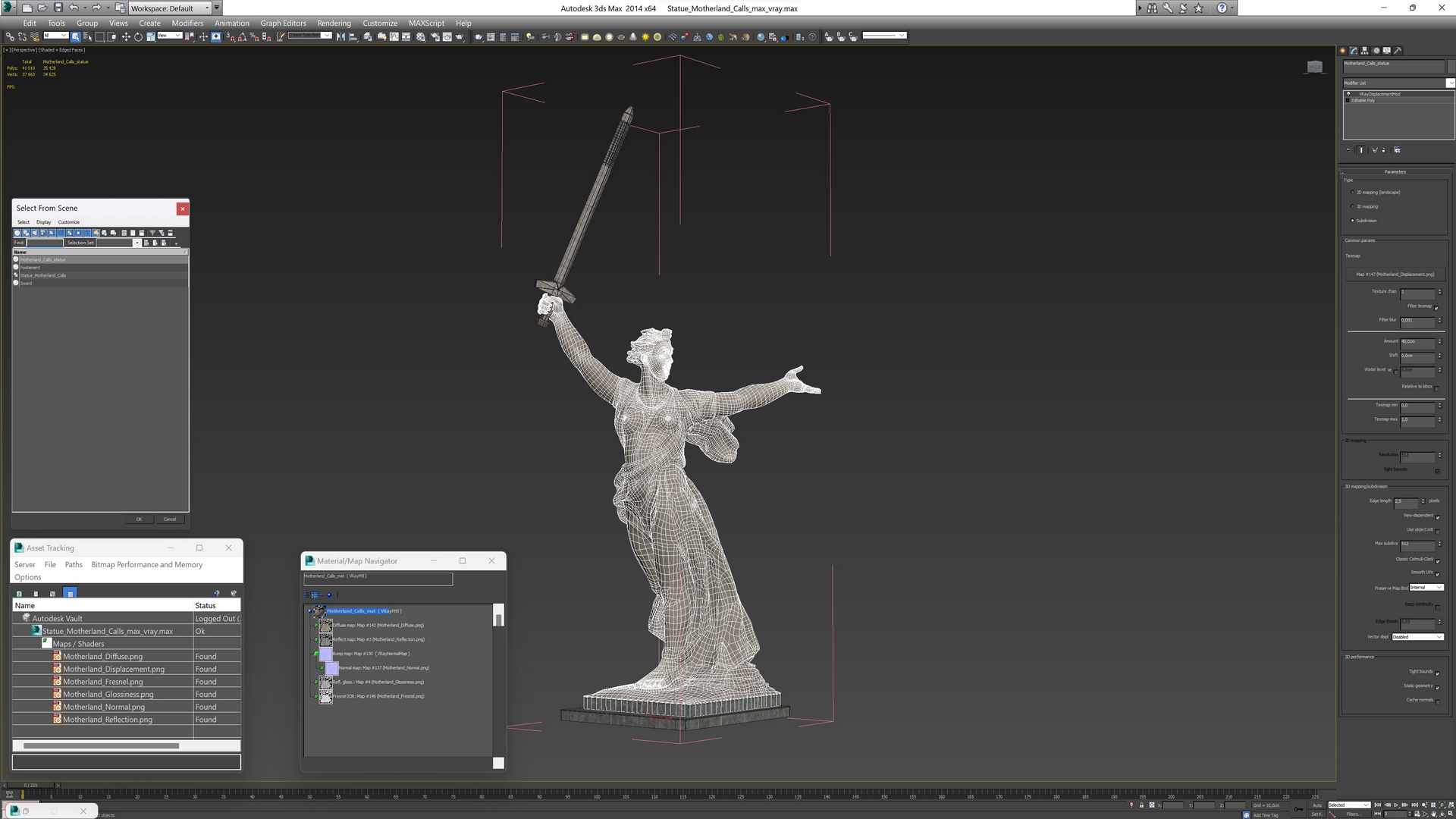The image size is (1456, 819).
Task: Click the New Scene icon in quick access toolbar
Action: [27, 8]
